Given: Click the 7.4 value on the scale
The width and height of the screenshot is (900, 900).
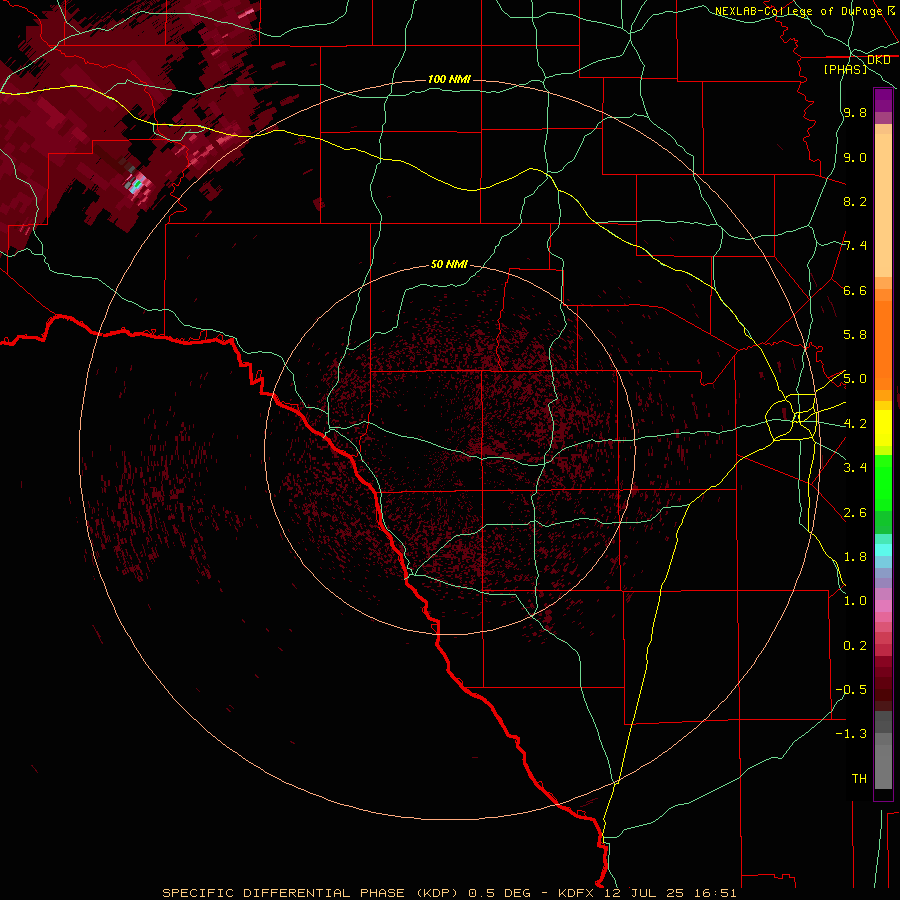Looking at the screenshot, I should click(855, 246).
